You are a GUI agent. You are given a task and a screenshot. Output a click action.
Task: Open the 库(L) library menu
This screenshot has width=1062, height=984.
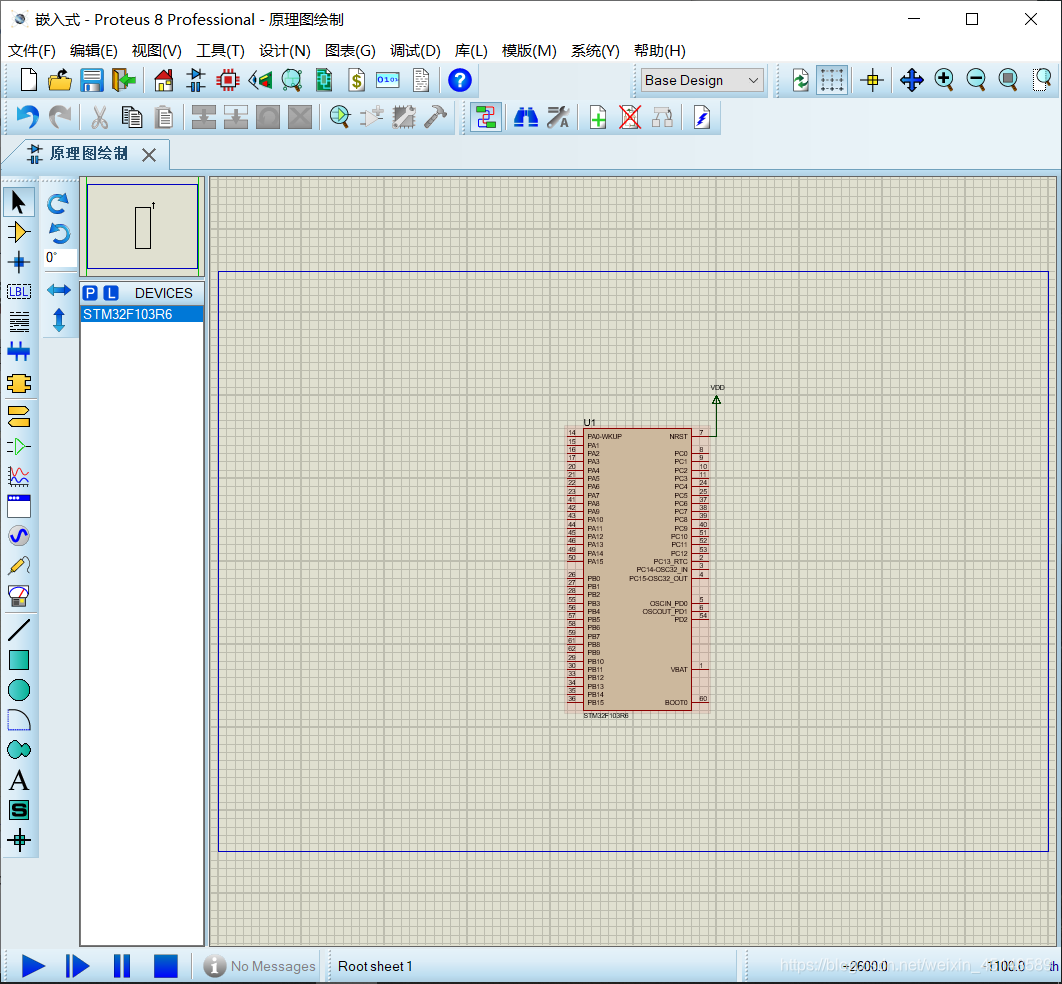(x=471, y=51)
